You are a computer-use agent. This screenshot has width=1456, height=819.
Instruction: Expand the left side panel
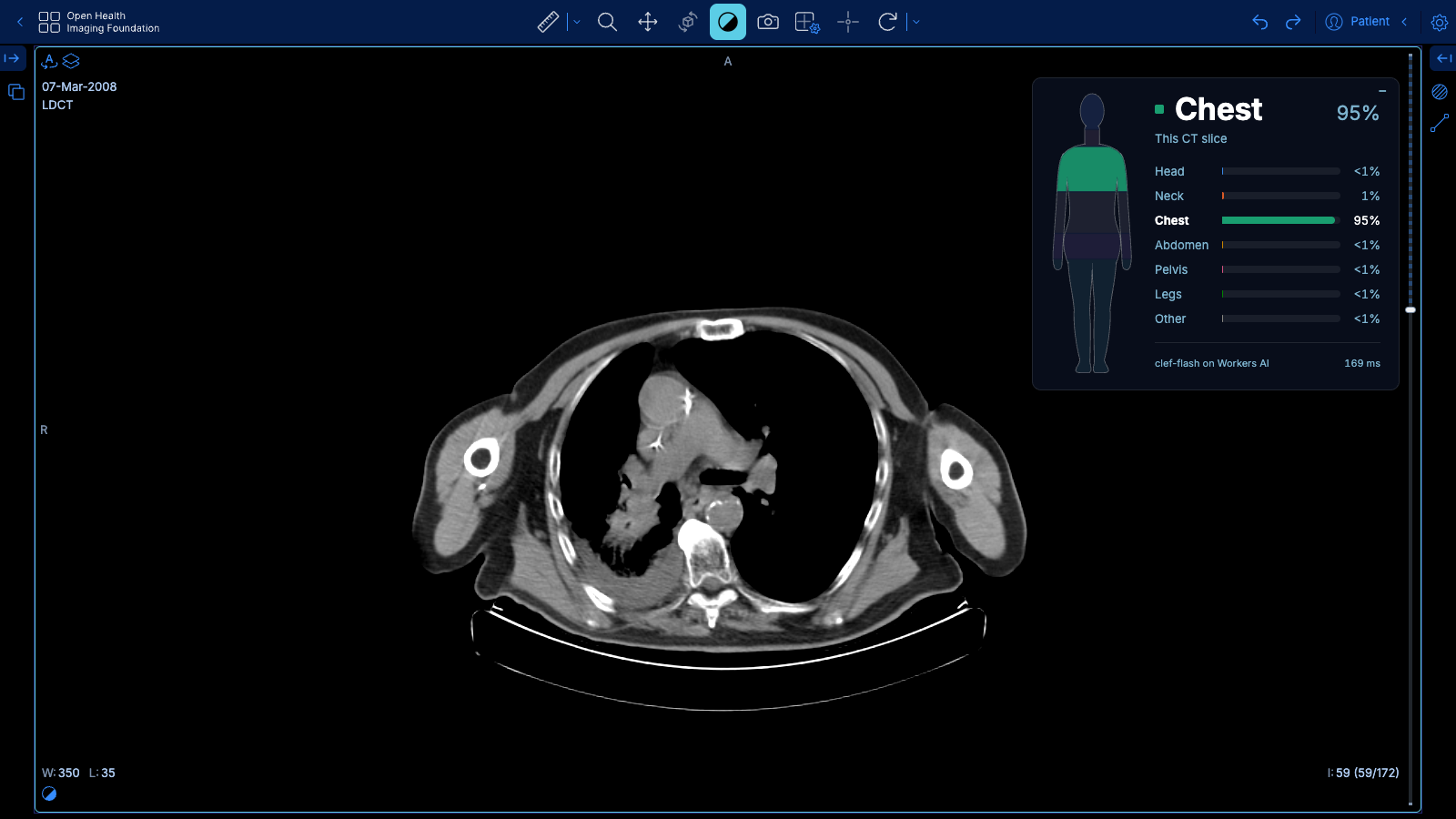pyautogui.click(x=13, y=58)
